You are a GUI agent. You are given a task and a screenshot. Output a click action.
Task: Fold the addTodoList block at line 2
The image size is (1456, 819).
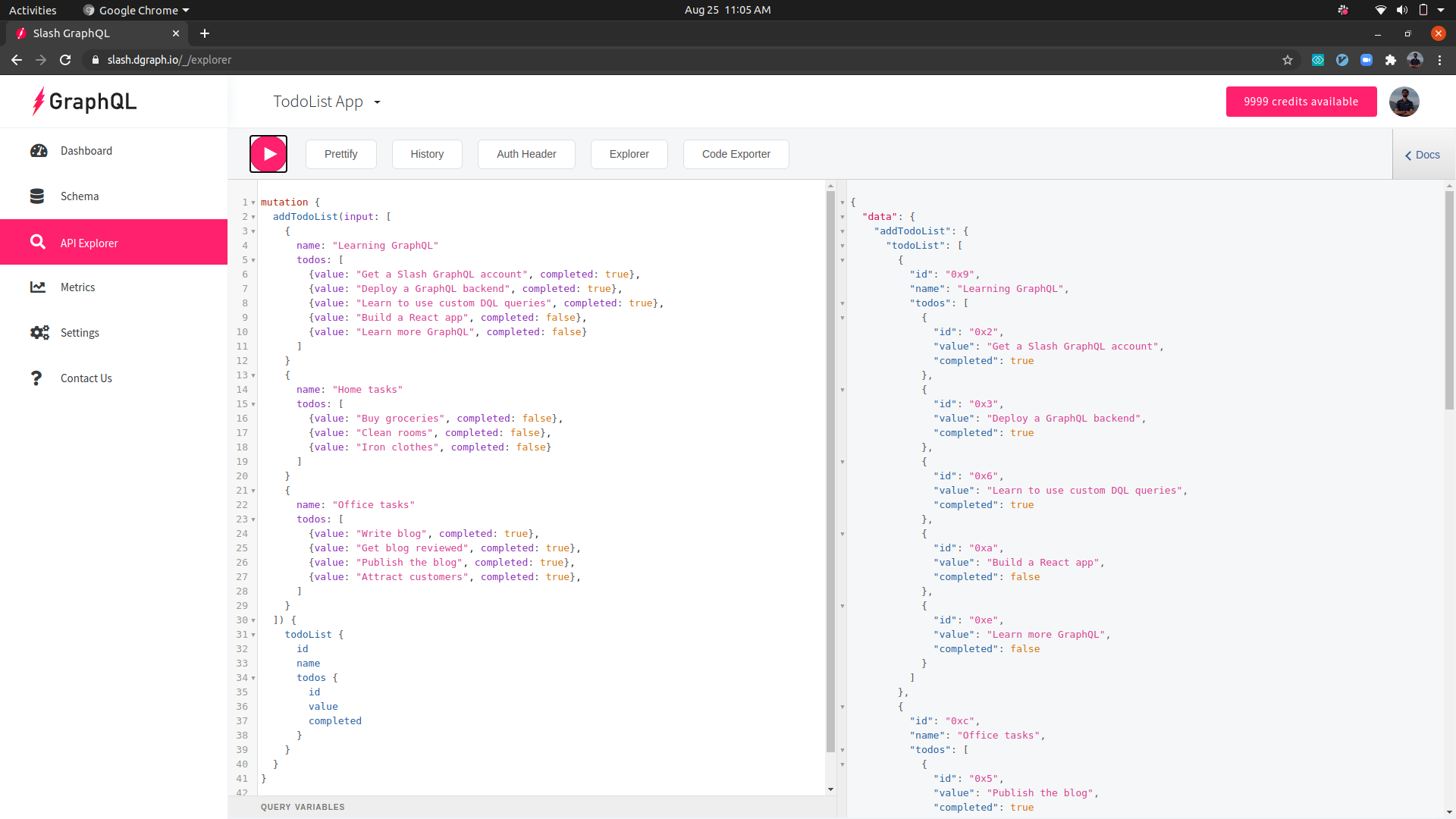[x=253, y=217]
